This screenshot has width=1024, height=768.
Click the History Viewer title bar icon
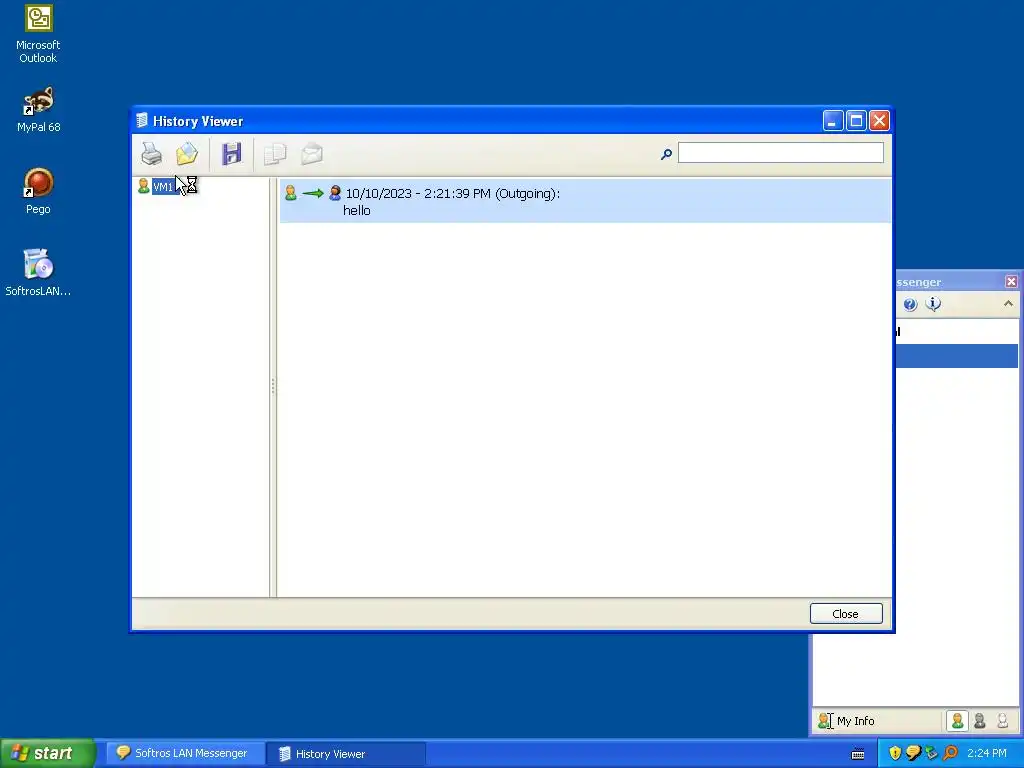pos(142,121)
